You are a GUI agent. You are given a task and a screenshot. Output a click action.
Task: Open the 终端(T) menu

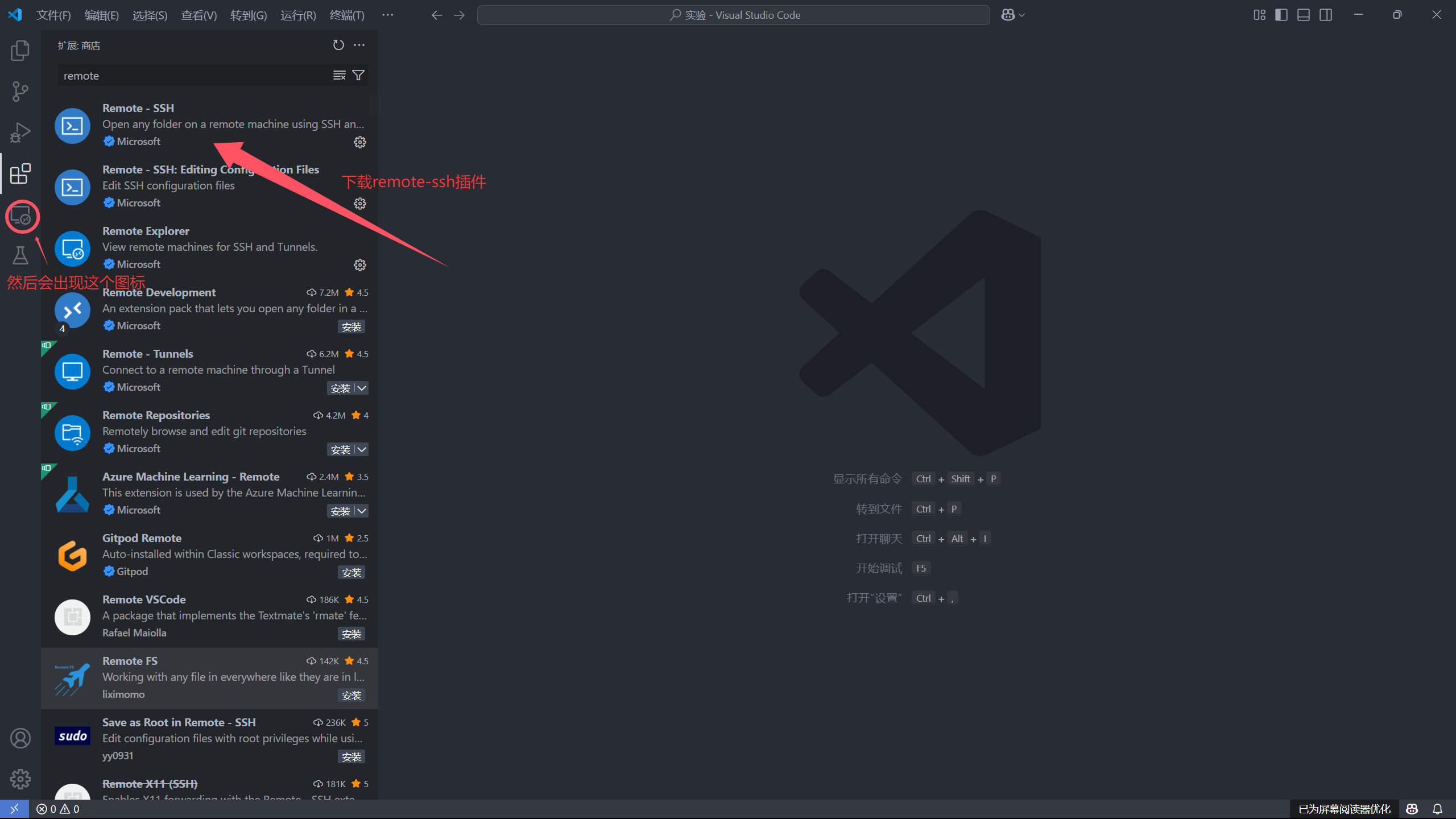347,15
